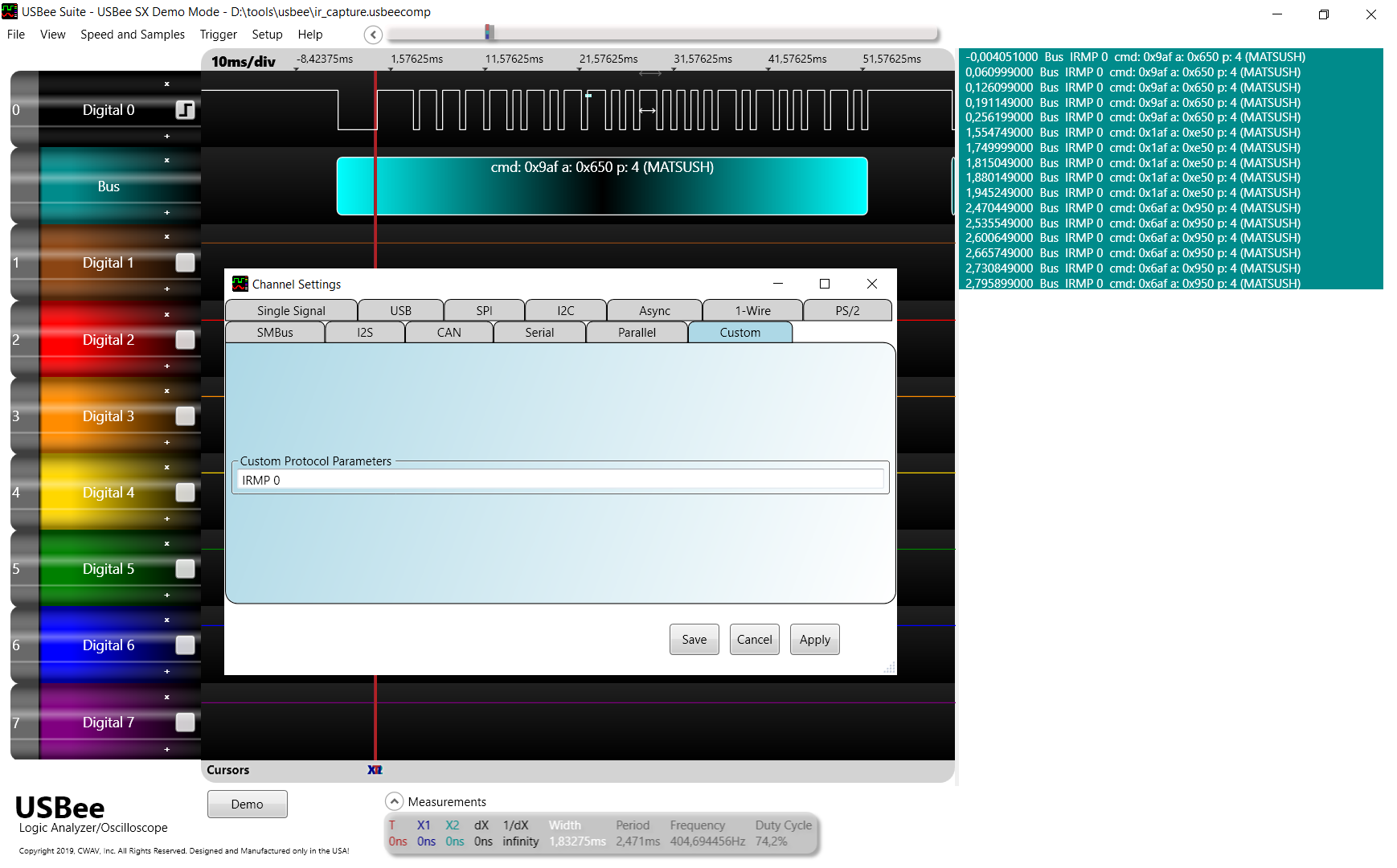Switch to the SPI tab
Viewport: 1397px width, 868px height.
[484, 310]
